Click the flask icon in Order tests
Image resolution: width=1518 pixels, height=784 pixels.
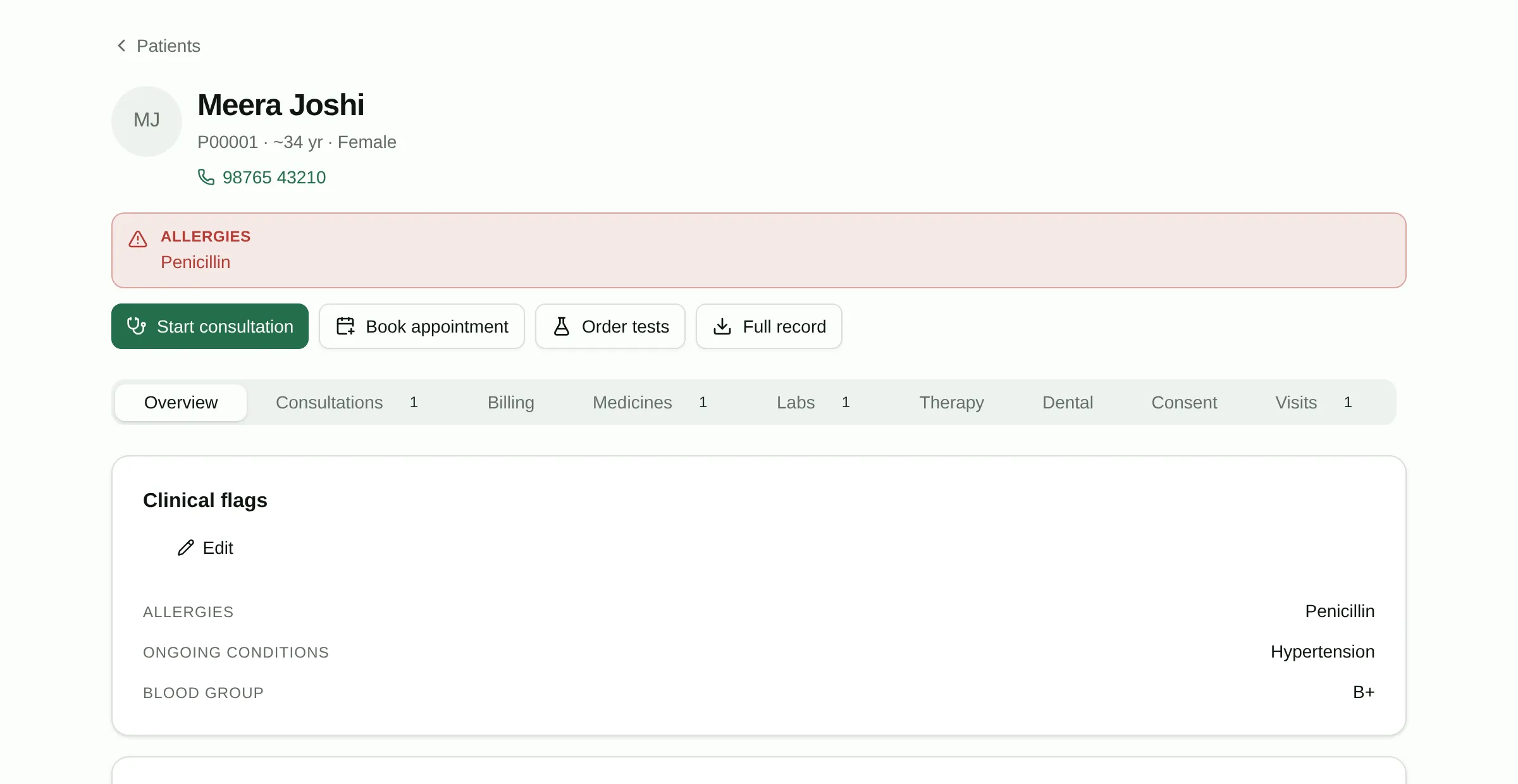pos(562,326)
